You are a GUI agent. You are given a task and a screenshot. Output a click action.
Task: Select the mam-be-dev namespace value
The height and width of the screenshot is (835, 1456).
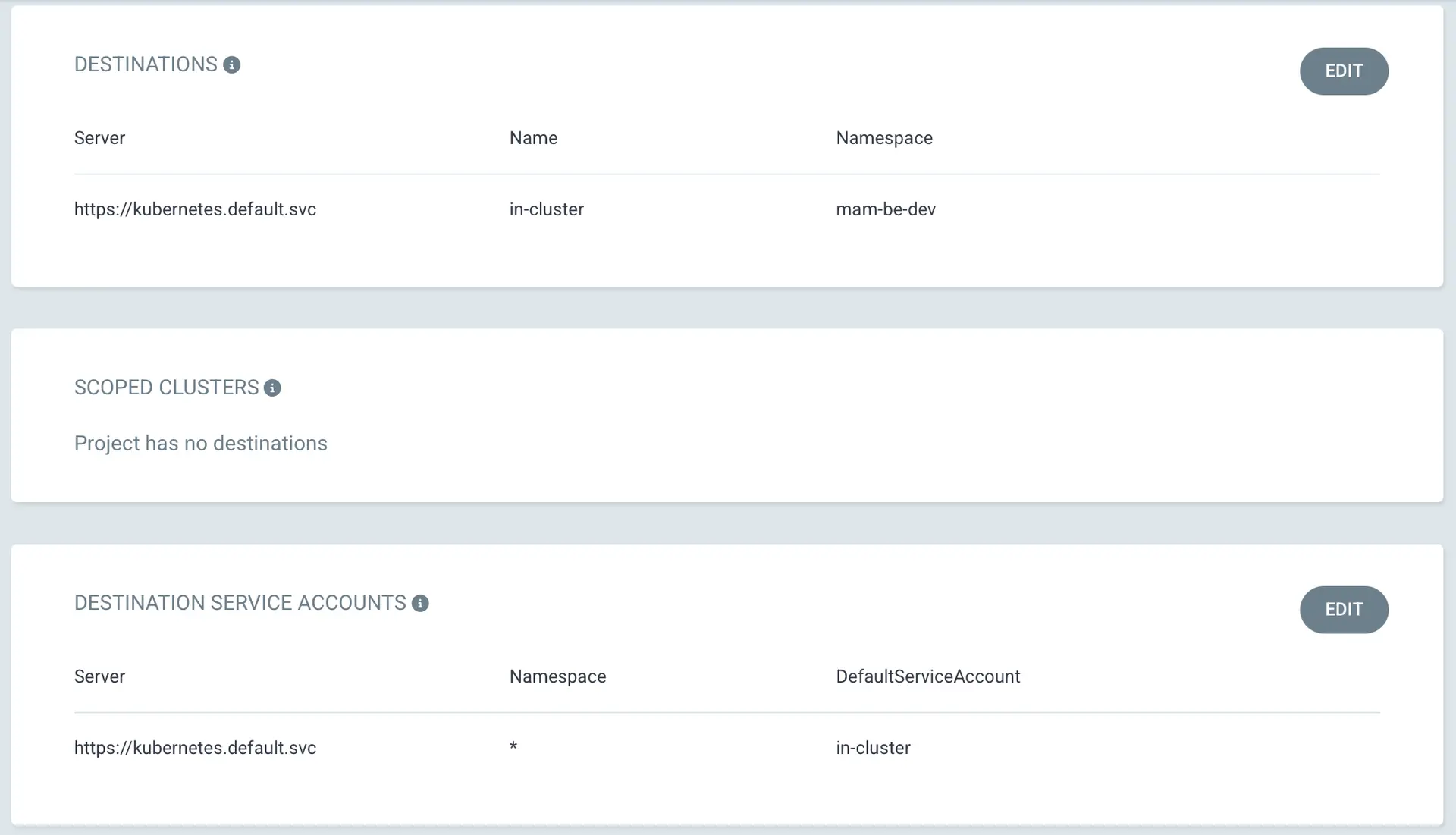pos(885,209)
